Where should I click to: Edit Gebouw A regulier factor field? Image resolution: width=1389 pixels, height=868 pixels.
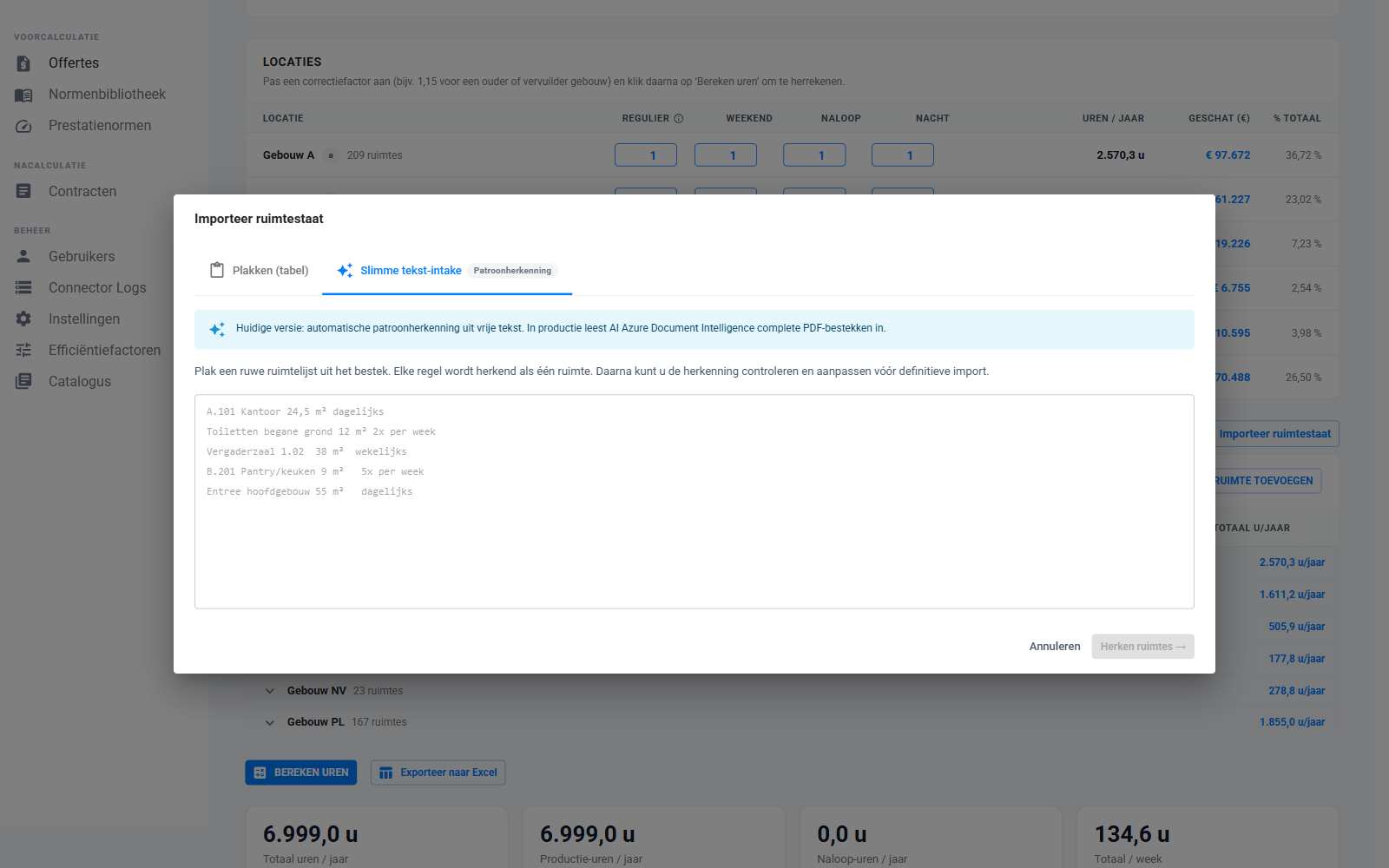coord(646,155)
